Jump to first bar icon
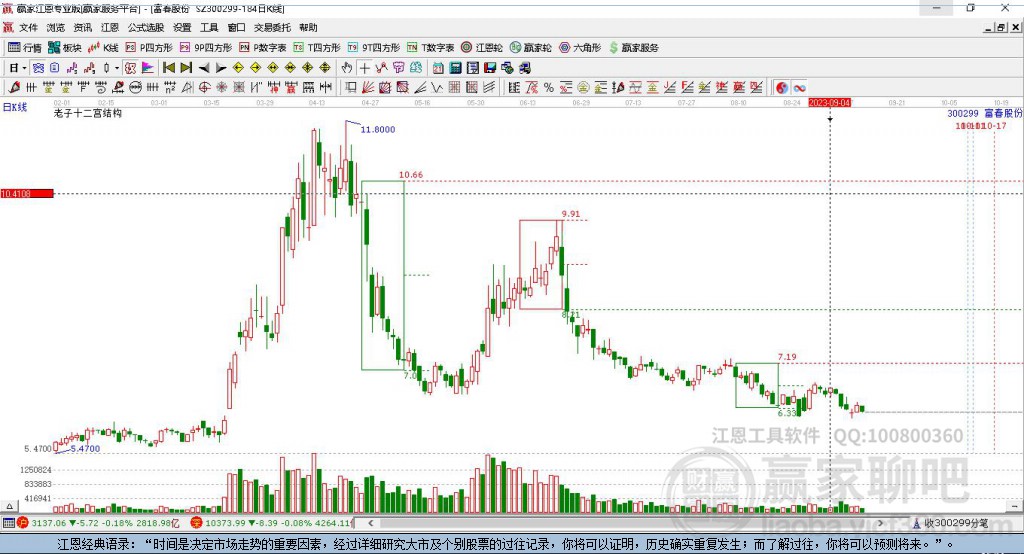 [168, 68]
